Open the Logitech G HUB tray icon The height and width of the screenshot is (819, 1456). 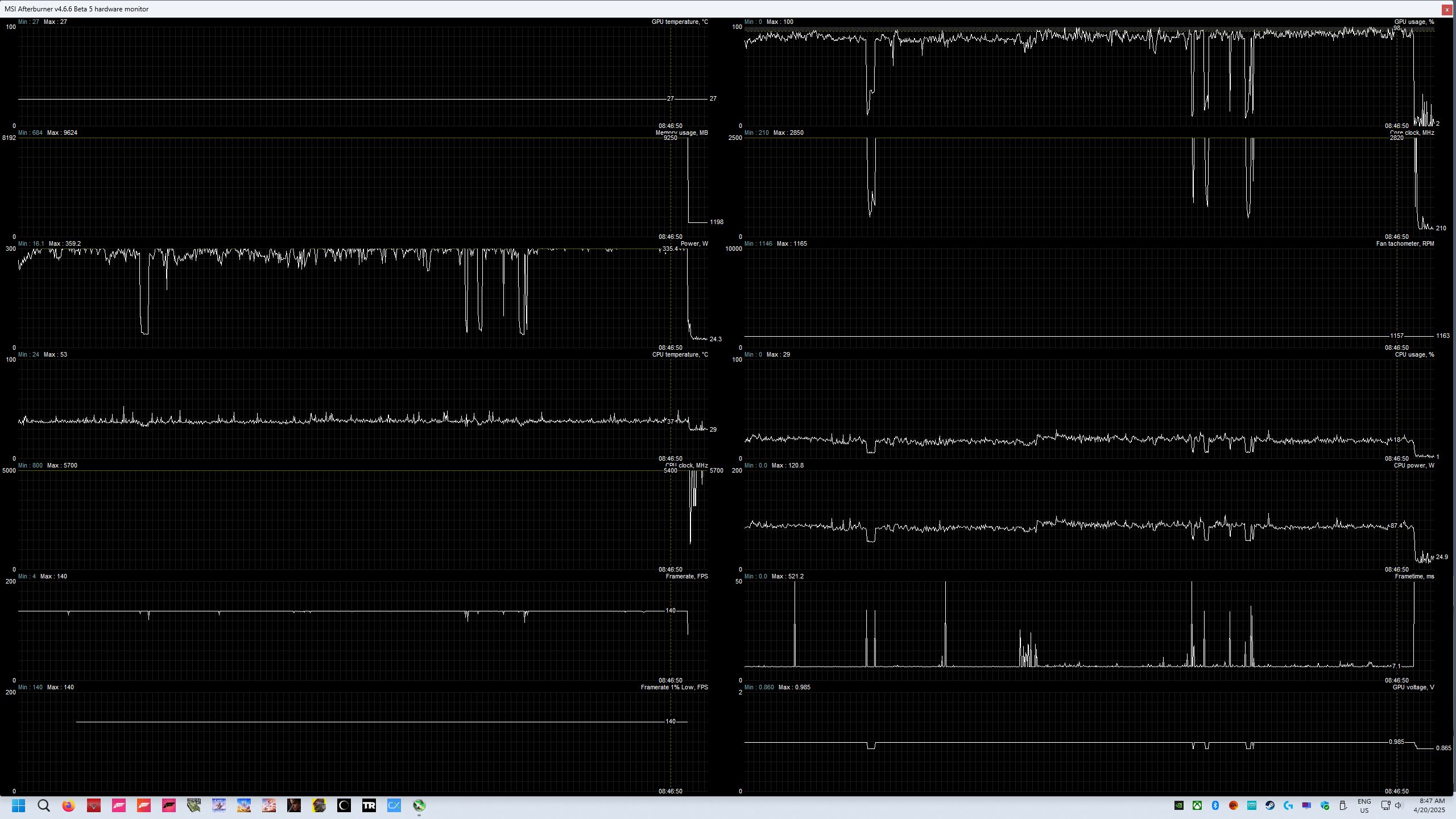(1288, 805)
